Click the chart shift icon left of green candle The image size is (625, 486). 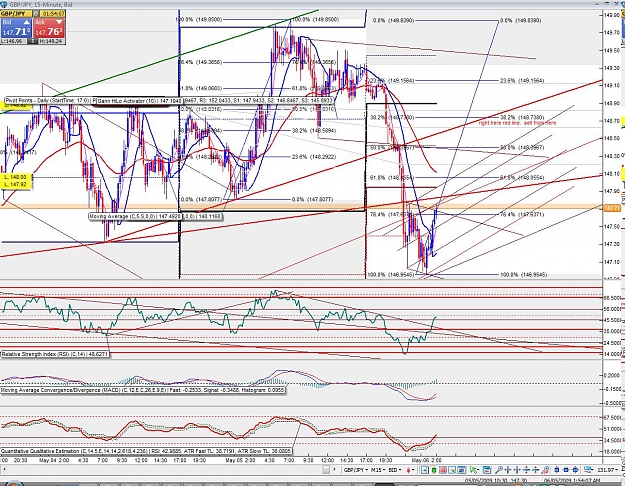click(425, 470)
